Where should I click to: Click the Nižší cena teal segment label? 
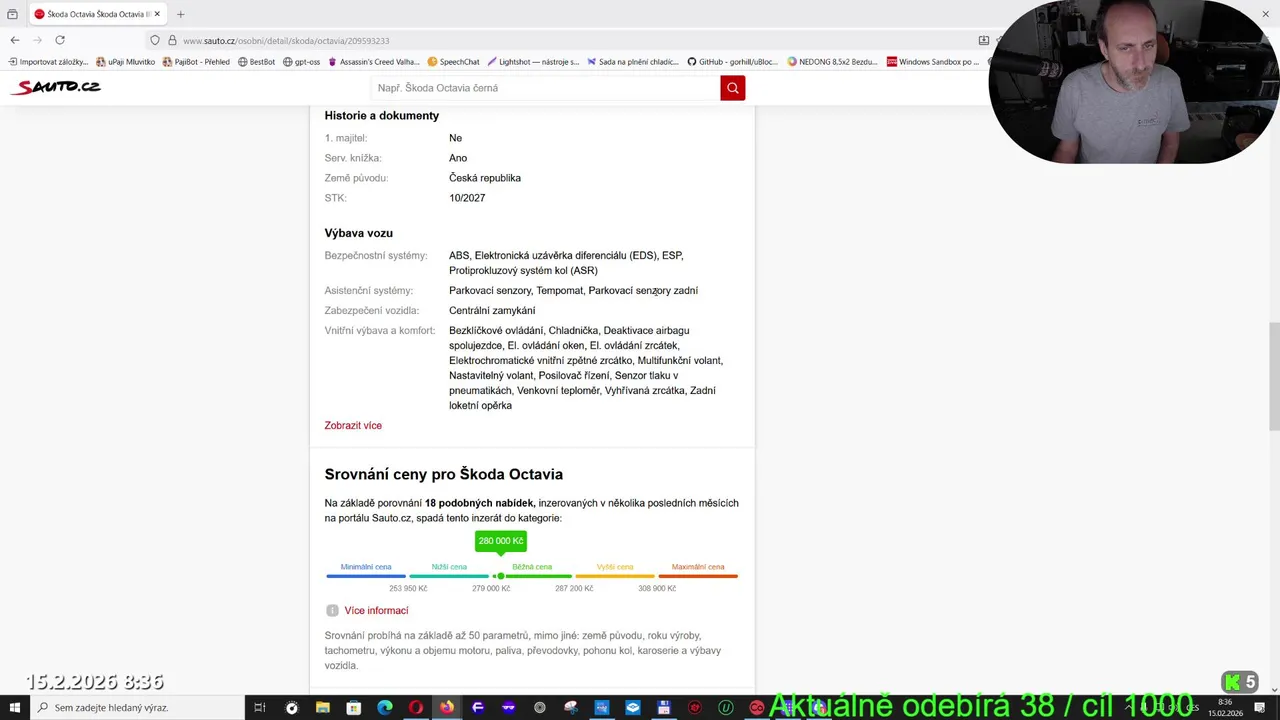click(449, 567)
